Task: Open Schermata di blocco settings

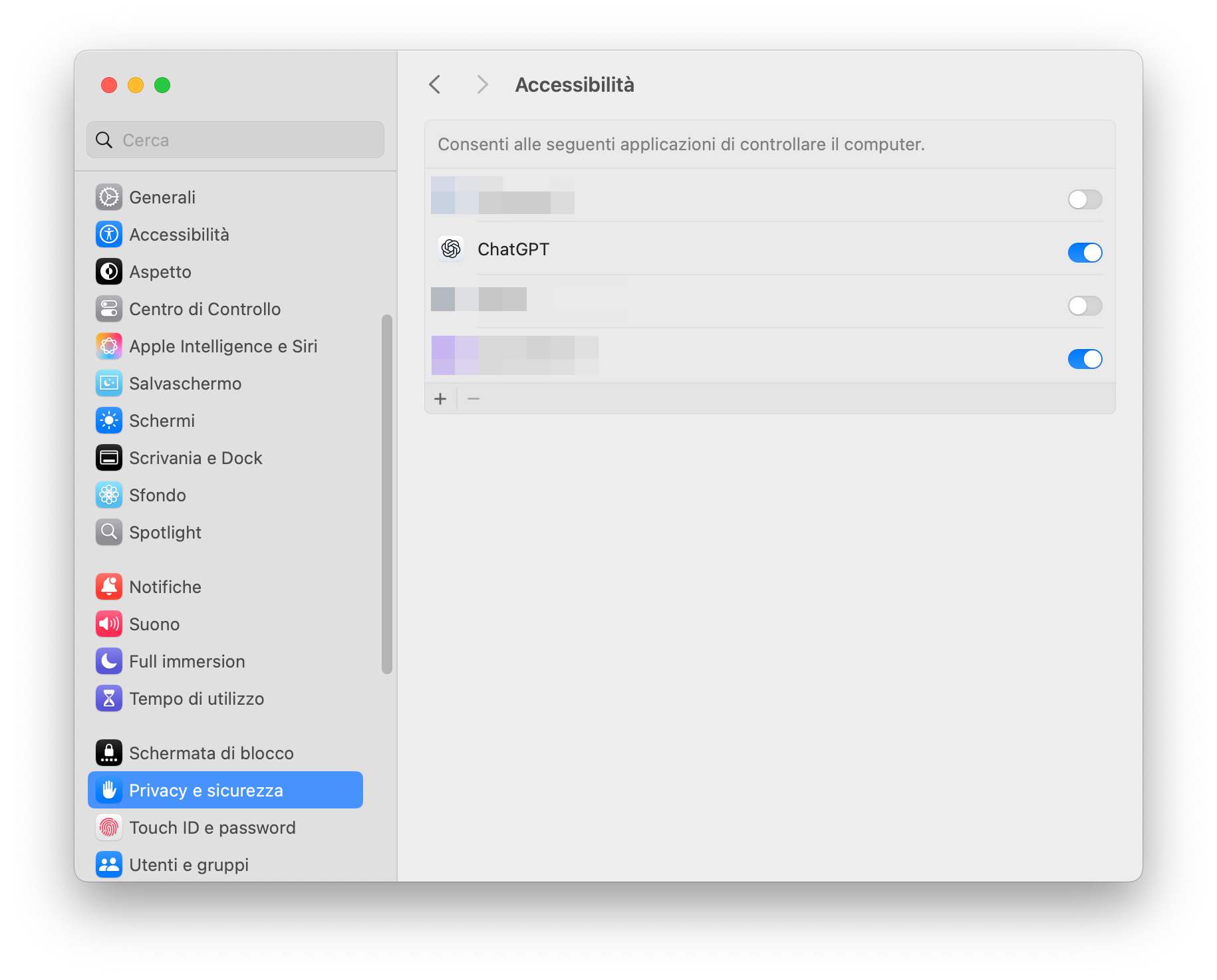Action: [x=211, y=753]
